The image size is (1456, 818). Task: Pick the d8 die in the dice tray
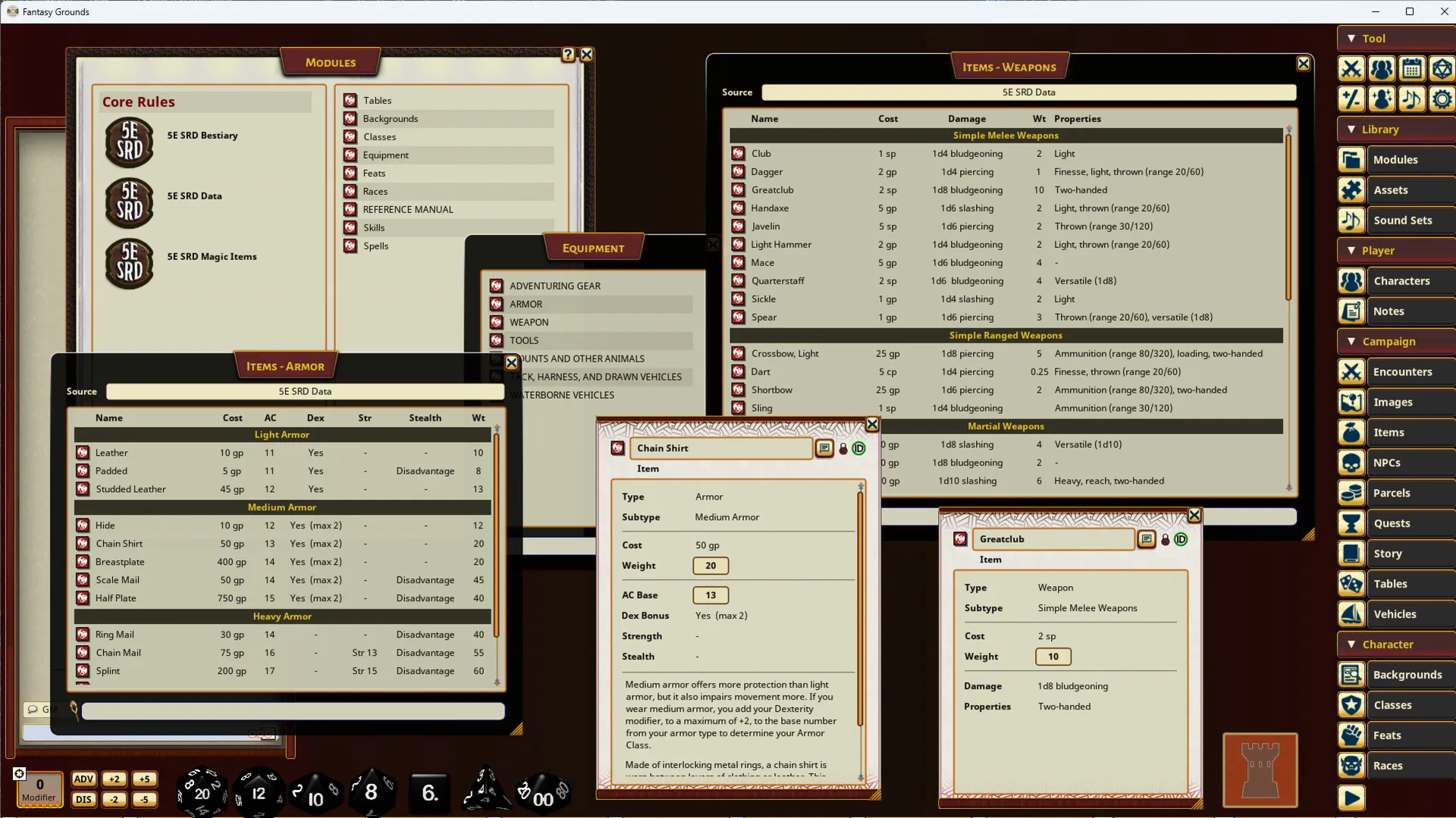tap(371, 793)
